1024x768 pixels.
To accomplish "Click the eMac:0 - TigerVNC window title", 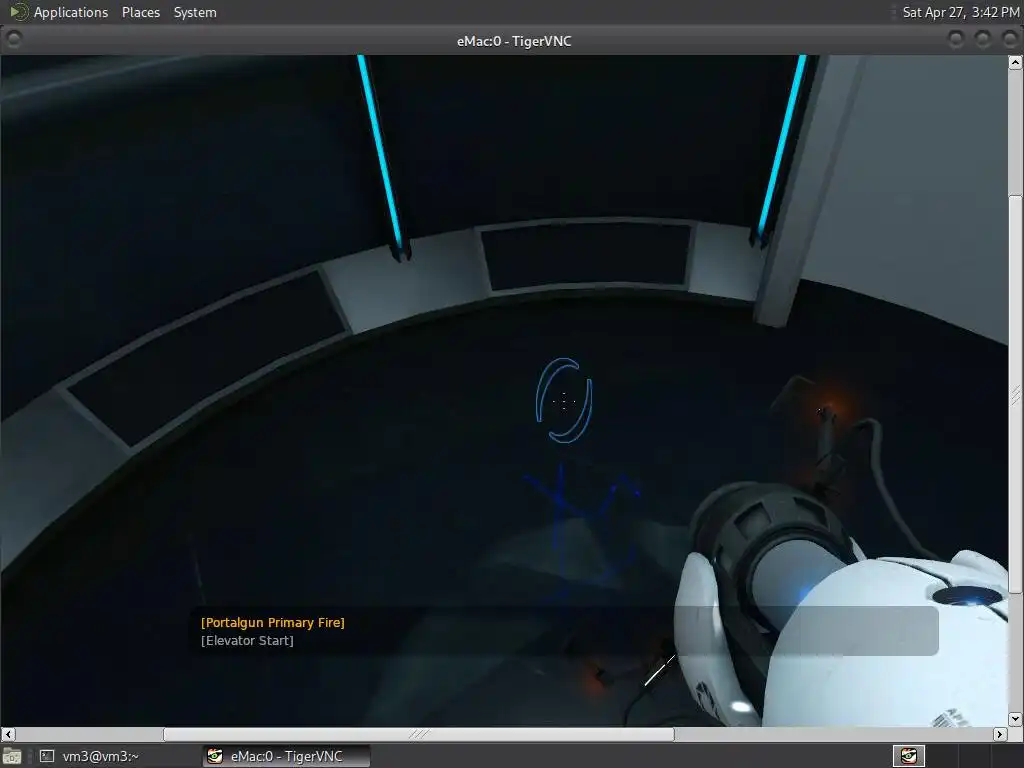I will [514, 41].
